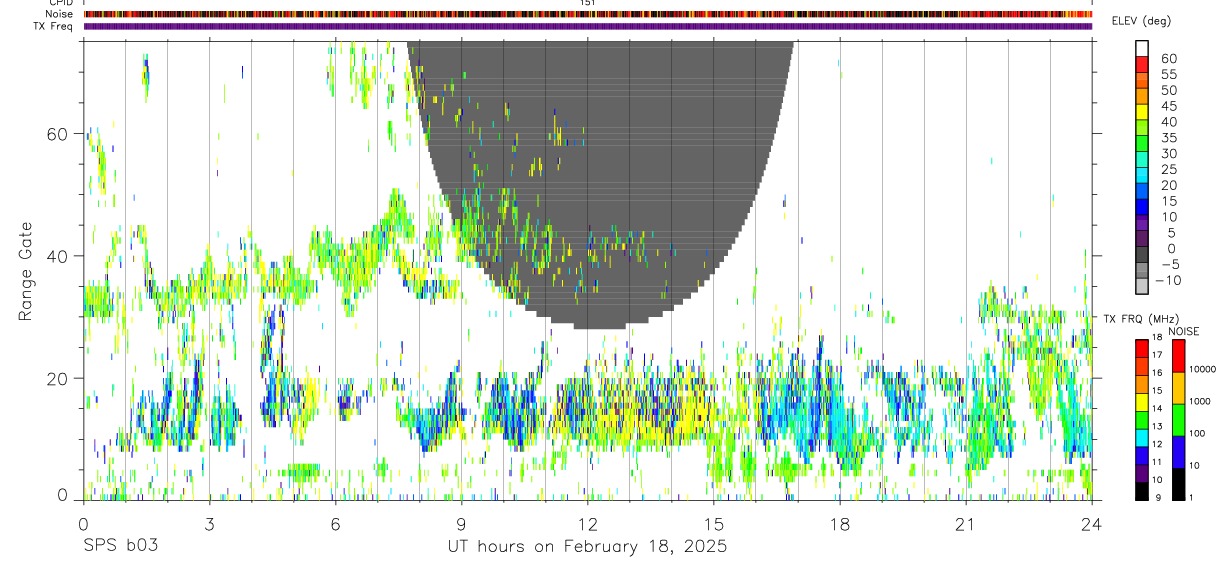Screen dimensions: 1228x567
Task: Select the yellow segment of the TX FRQ color bar
Action: pyautogui.click(x=1142, y=402)
